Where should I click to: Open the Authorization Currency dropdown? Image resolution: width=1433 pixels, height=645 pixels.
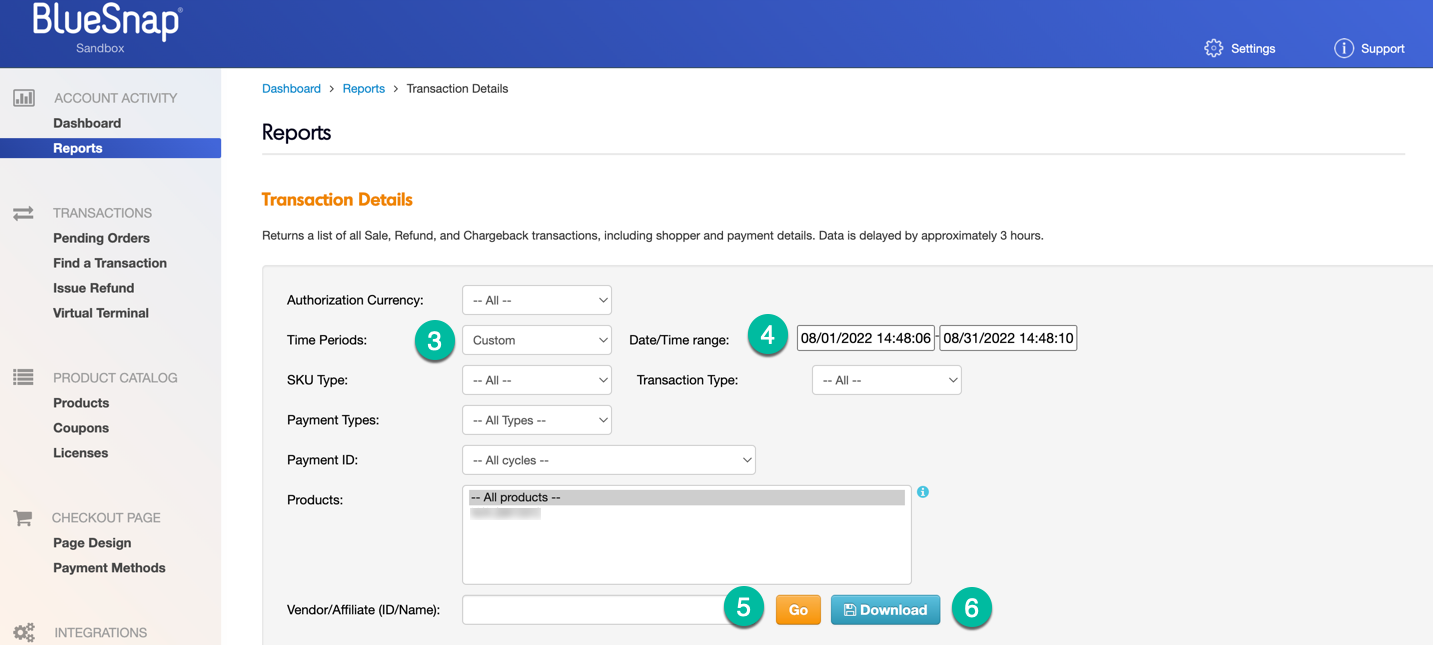(537, 300)
